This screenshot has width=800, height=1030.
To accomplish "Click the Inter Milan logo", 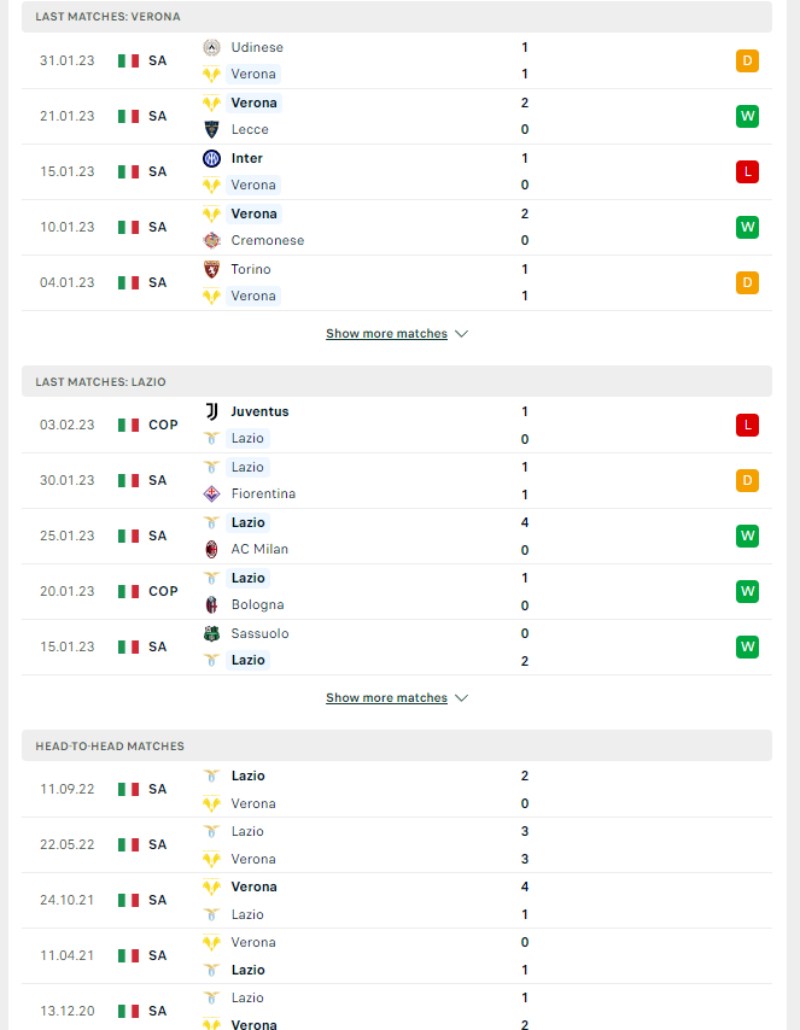I will 211,158.
